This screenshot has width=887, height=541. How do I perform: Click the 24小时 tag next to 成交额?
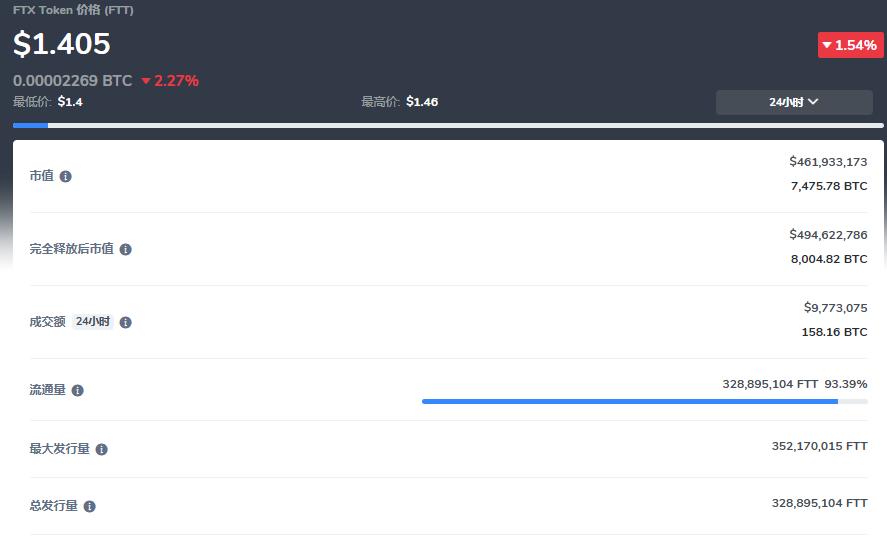point(93,322)
